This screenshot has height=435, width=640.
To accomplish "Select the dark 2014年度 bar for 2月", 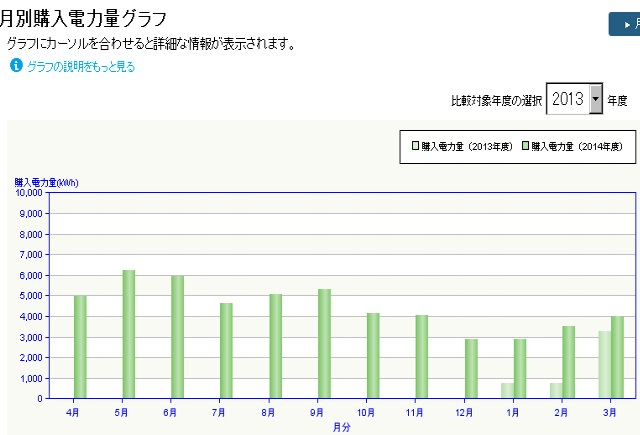I will tap(568, 362).
